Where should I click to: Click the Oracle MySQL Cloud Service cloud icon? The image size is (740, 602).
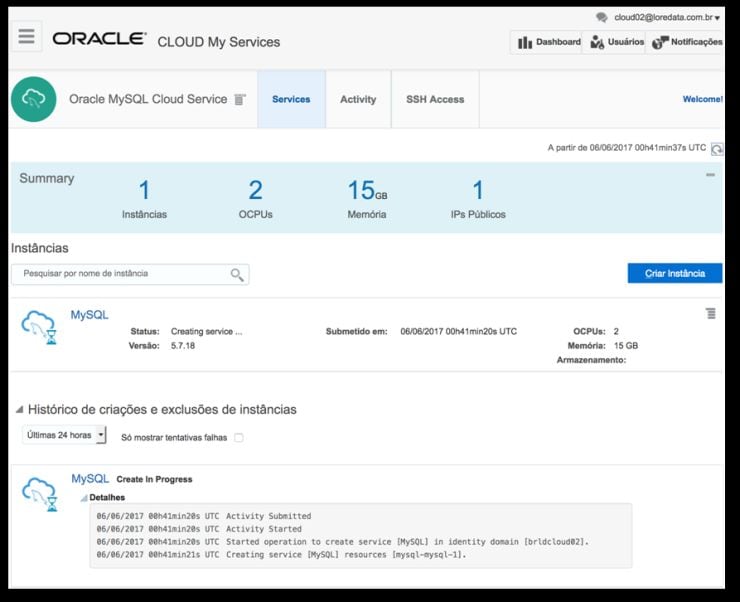click(x=33, y=99)
